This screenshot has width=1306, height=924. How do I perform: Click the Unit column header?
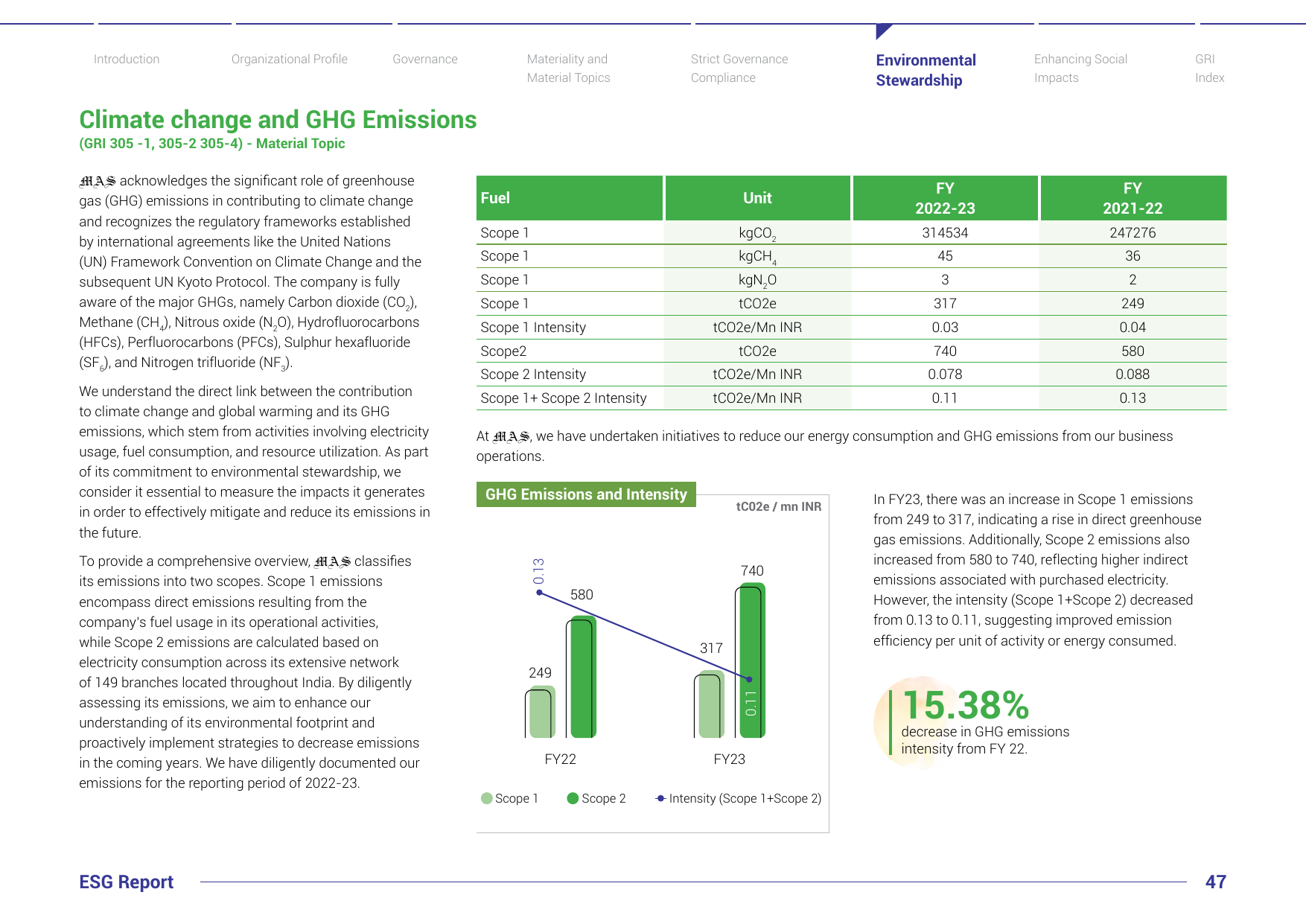tap(757, 198)
